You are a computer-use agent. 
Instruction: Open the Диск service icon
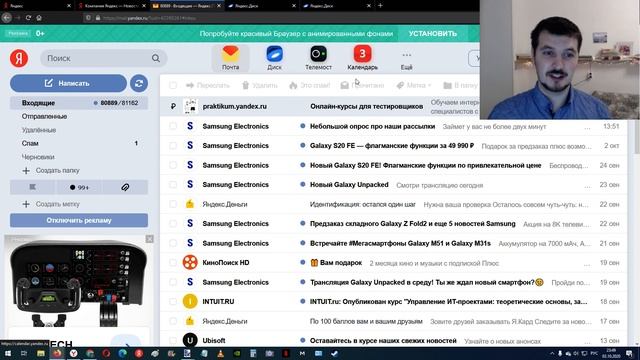[274, 58]
